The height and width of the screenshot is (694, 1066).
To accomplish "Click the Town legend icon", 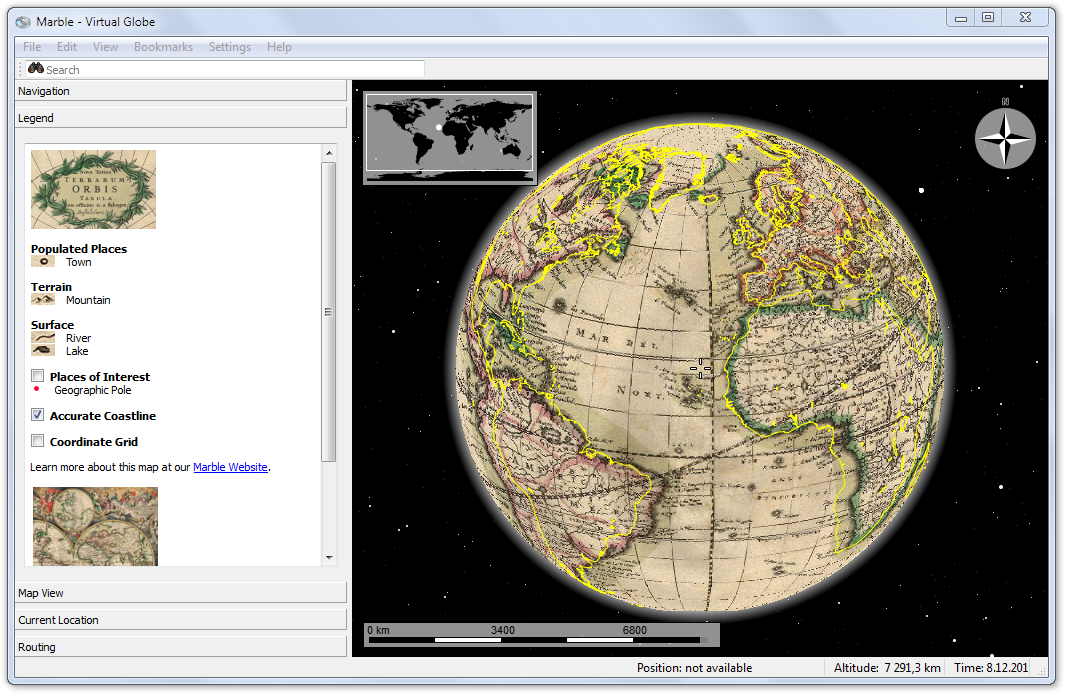I will 43,262.
